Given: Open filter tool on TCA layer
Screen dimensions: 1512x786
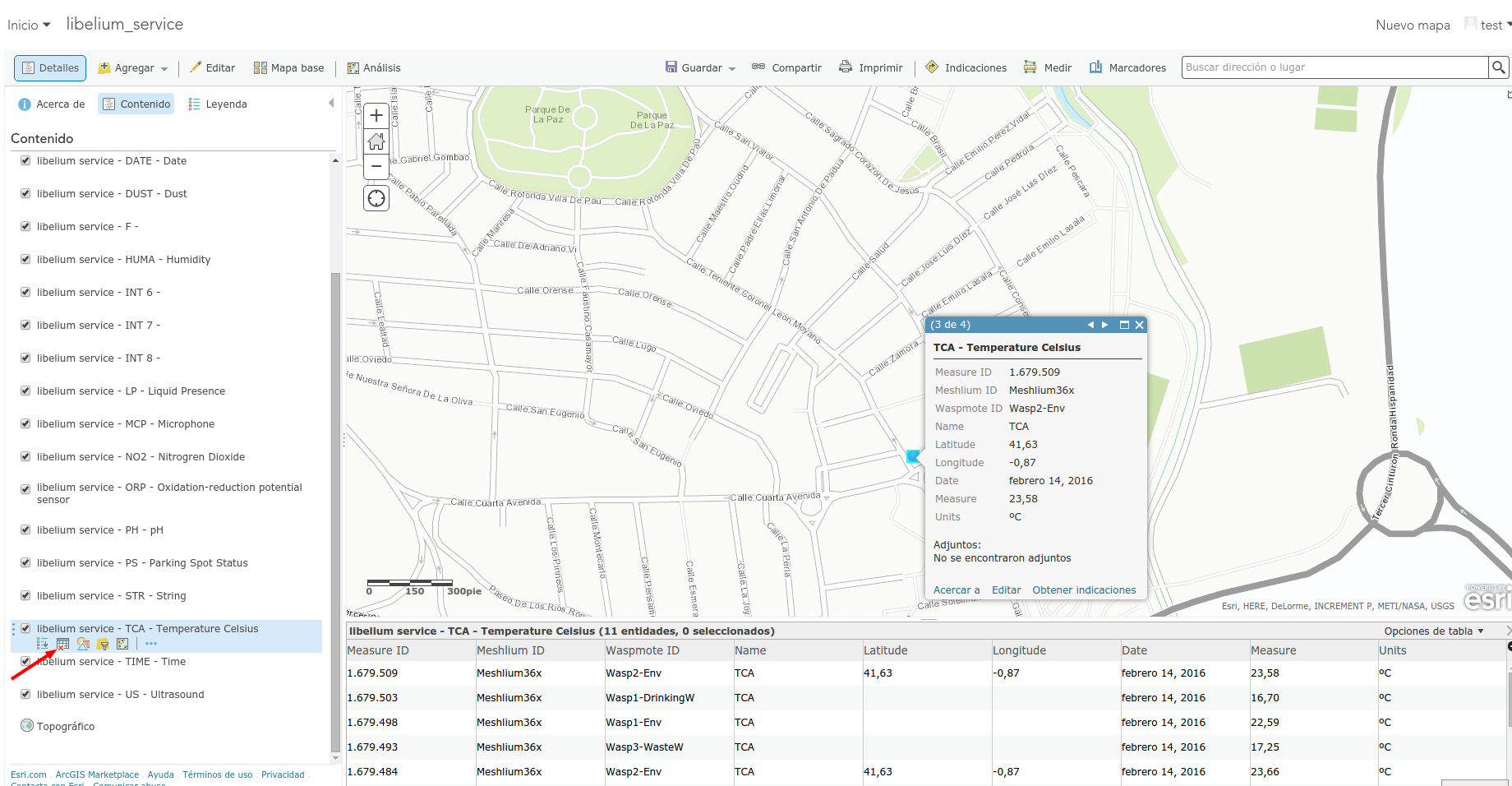Looking at the screenshot, I should (103, 644).
